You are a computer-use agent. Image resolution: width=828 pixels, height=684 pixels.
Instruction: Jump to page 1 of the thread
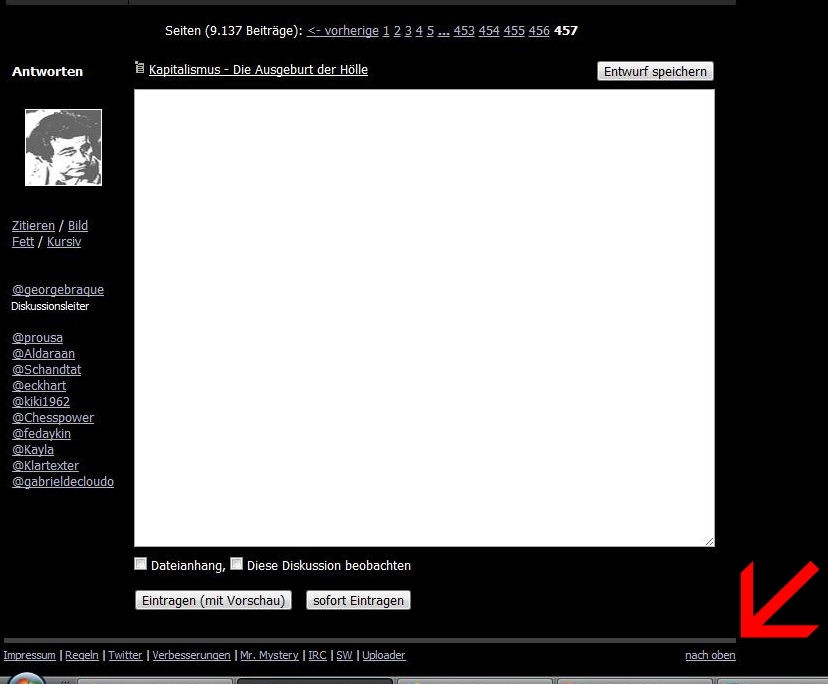(x=386, y=31)
